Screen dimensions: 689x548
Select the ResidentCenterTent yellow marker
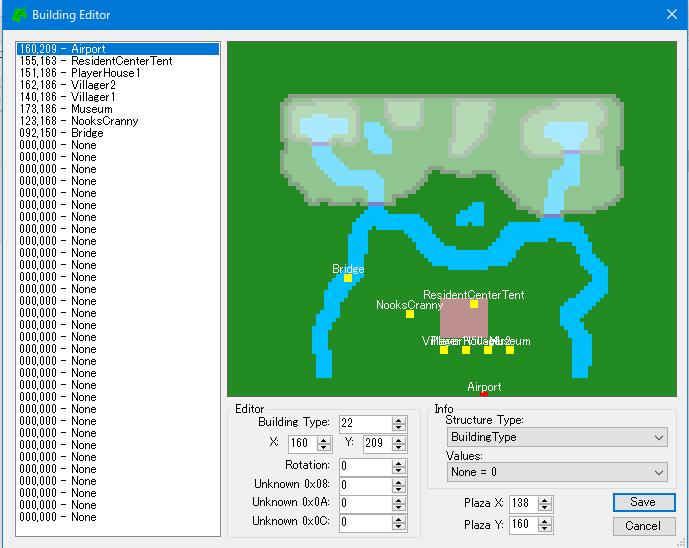[x=474, y=304]
